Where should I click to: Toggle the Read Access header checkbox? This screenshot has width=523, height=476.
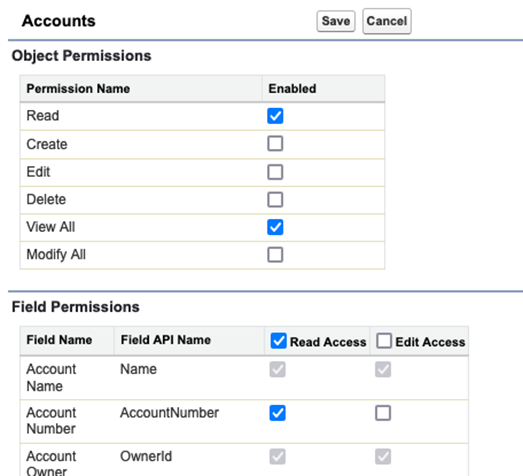coord(279,341)
